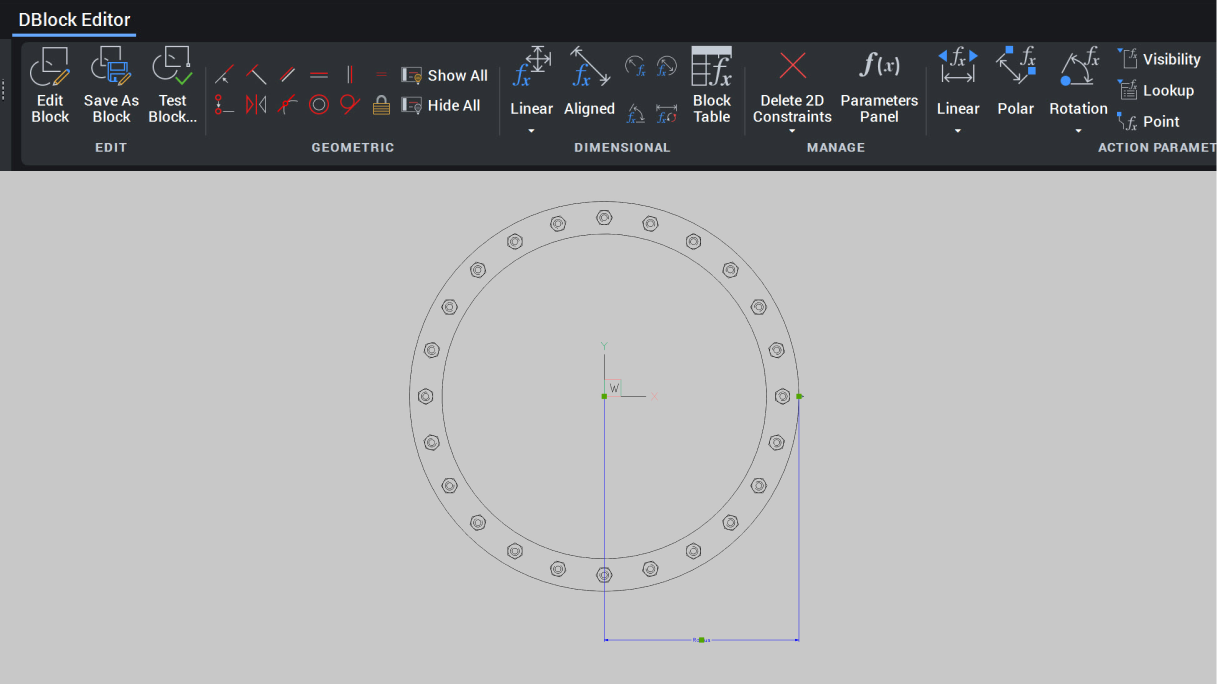Expand the Linear dimensional constraint dropdown arrow
Screen dimensions: 1217x684
[531, 130]
